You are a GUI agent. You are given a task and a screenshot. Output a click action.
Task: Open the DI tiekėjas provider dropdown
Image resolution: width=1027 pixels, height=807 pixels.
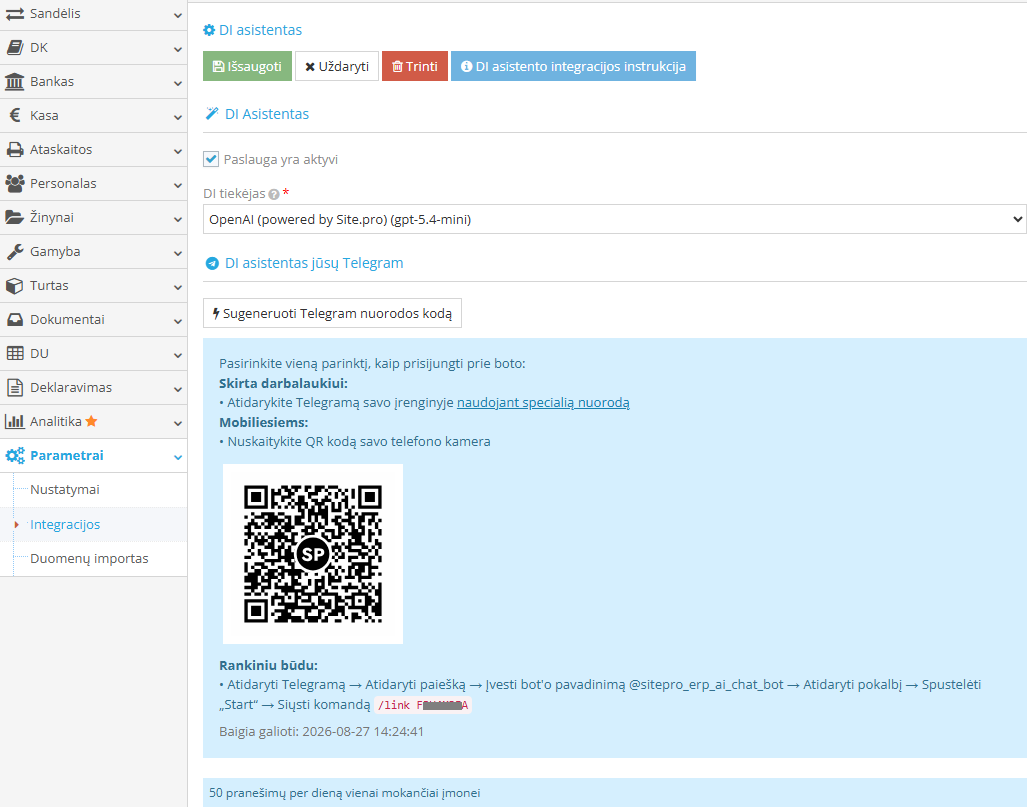click(x=614, y=219)
